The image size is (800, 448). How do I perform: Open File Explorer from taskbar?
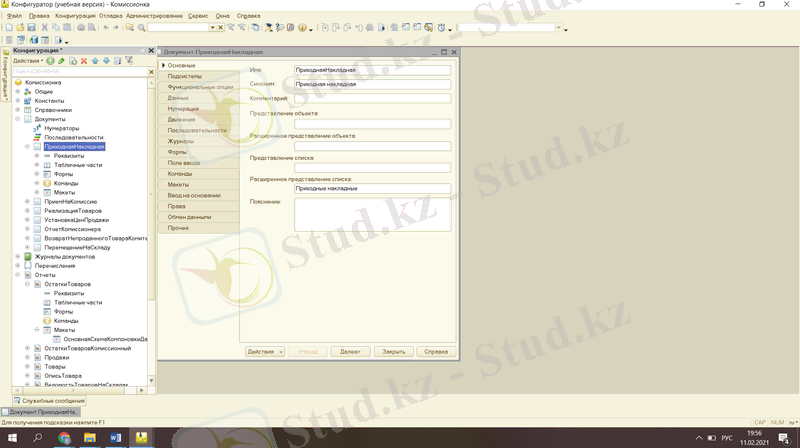(x=90, y=438)
